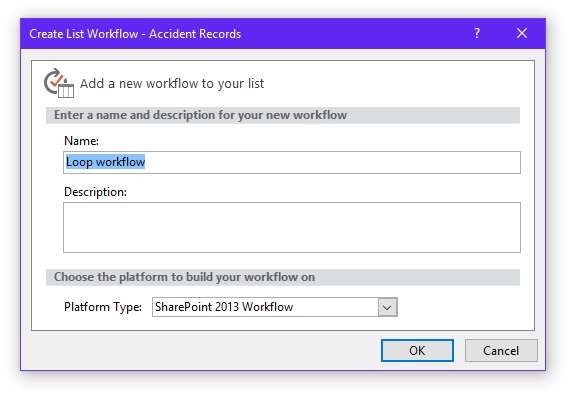
Task: Click the 'Name:' label
Action: pyautogui.click(x=81, y=141)
